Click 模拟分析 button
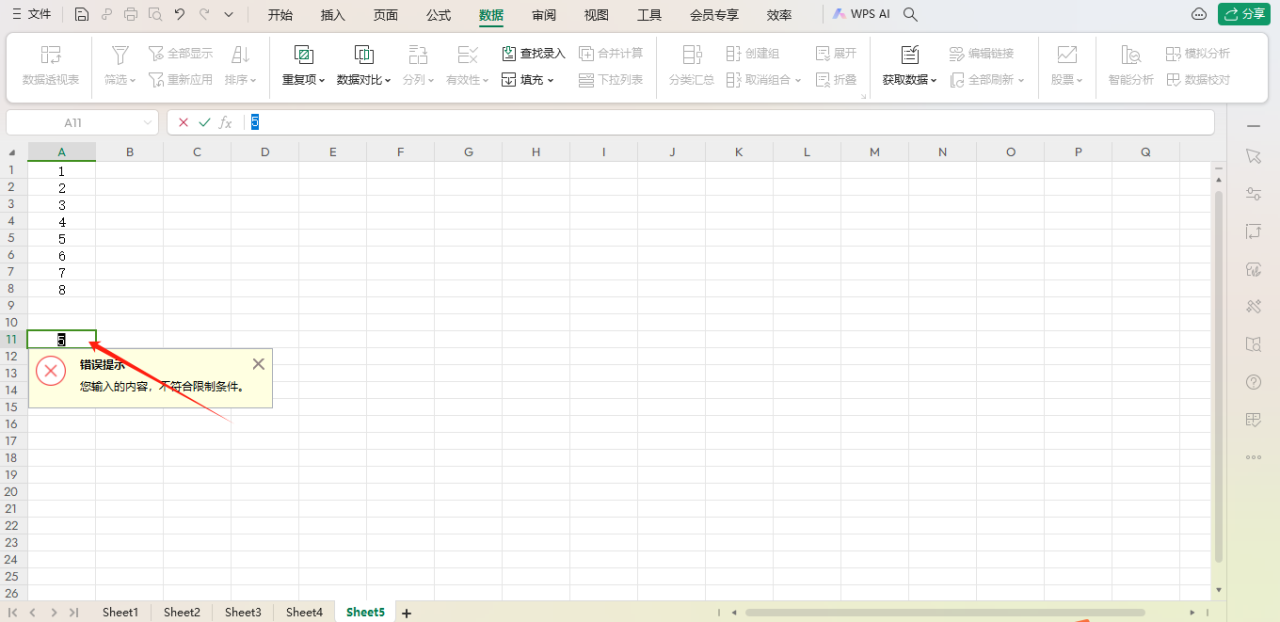The width and height of the screenshot is (1280, 622). click(1198, 53)
